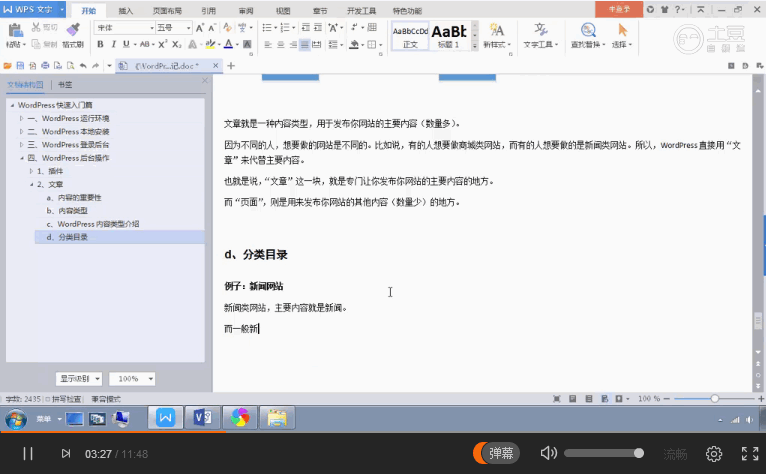Click the paragraph shading bucket icon
766x474 pixels.
[354, 44]
